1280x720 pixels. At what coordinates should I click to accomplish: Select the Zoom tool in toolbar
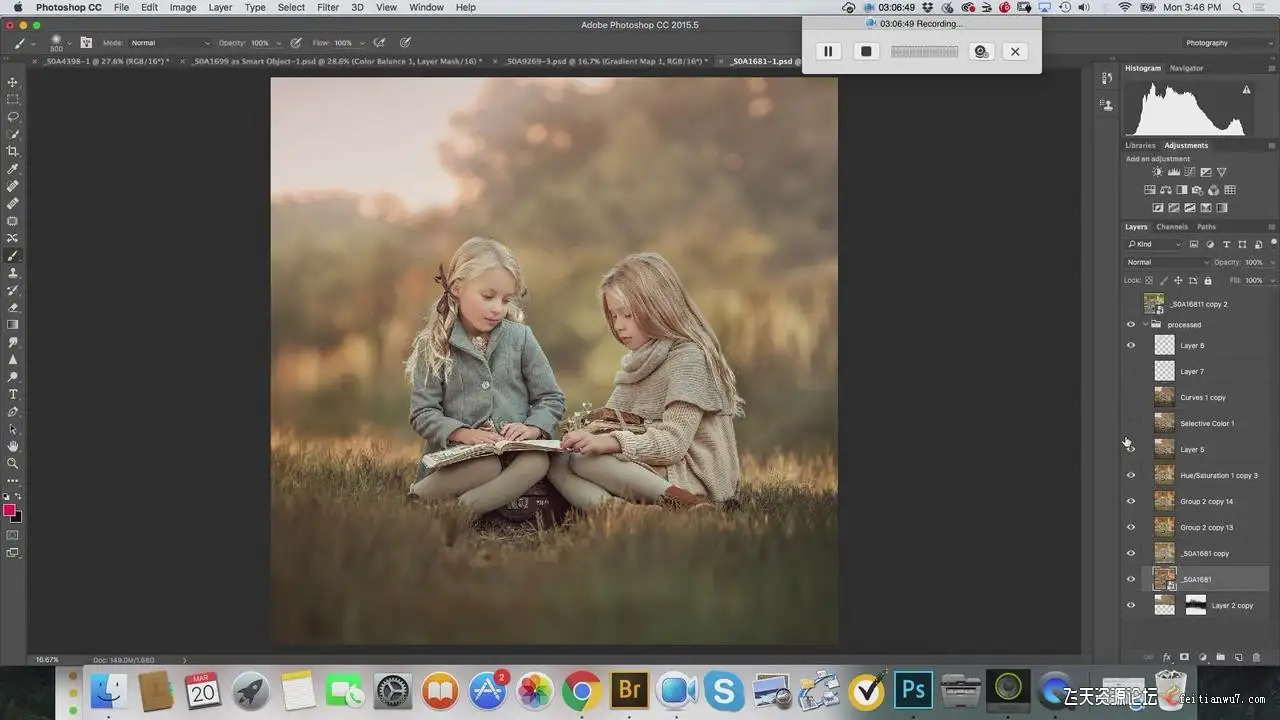coord(13,463)
